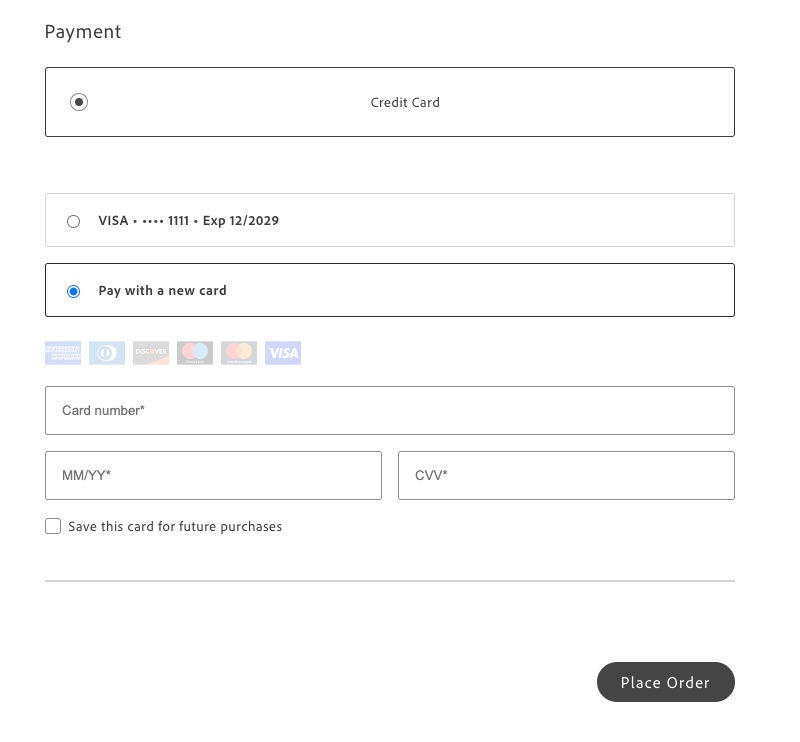Click the Card number input field

pyautogui.click(x=390, y=410)
